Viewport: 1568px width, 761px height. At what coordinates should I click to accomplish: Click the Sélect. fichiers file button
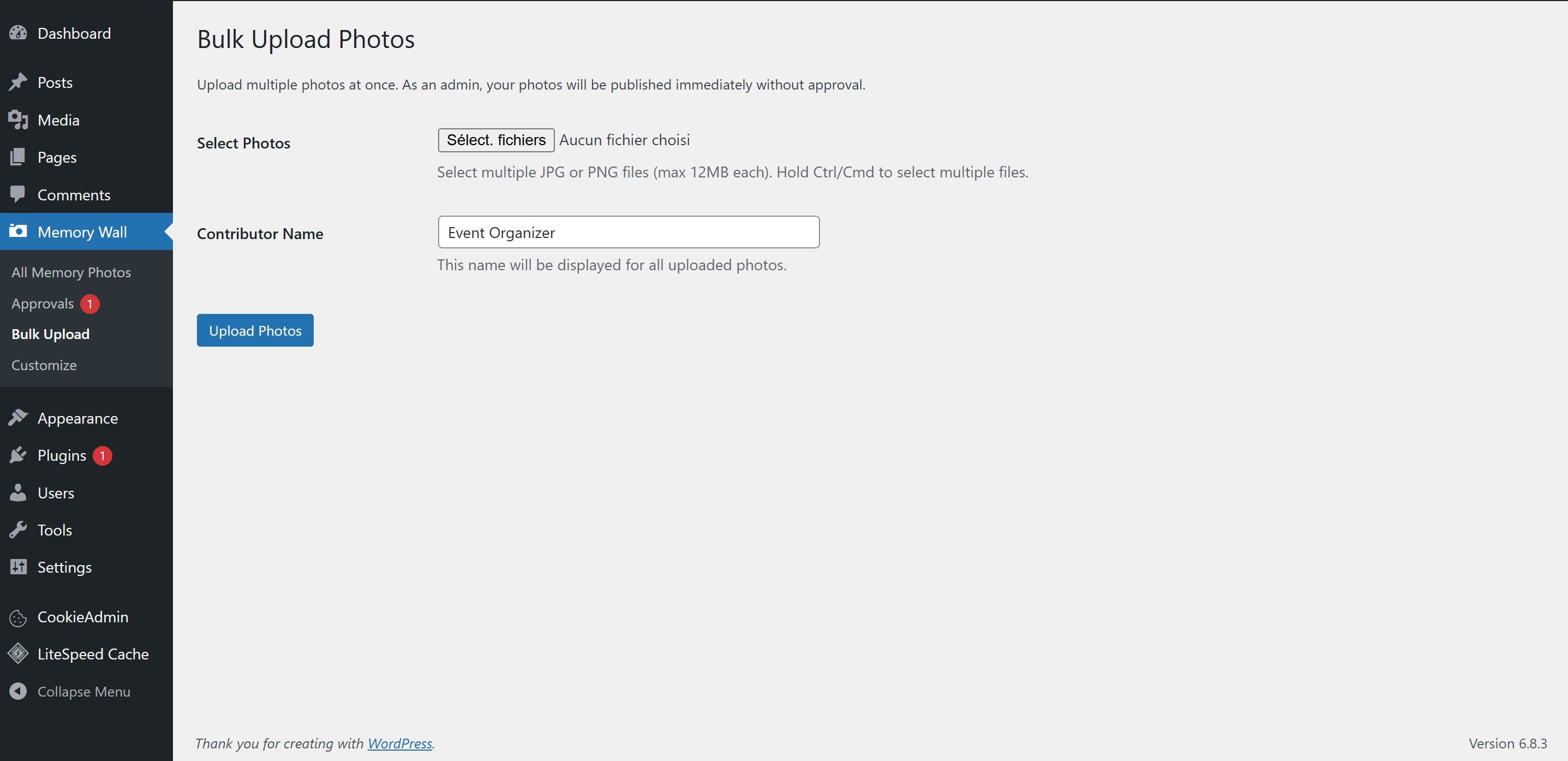pos(496,140)
